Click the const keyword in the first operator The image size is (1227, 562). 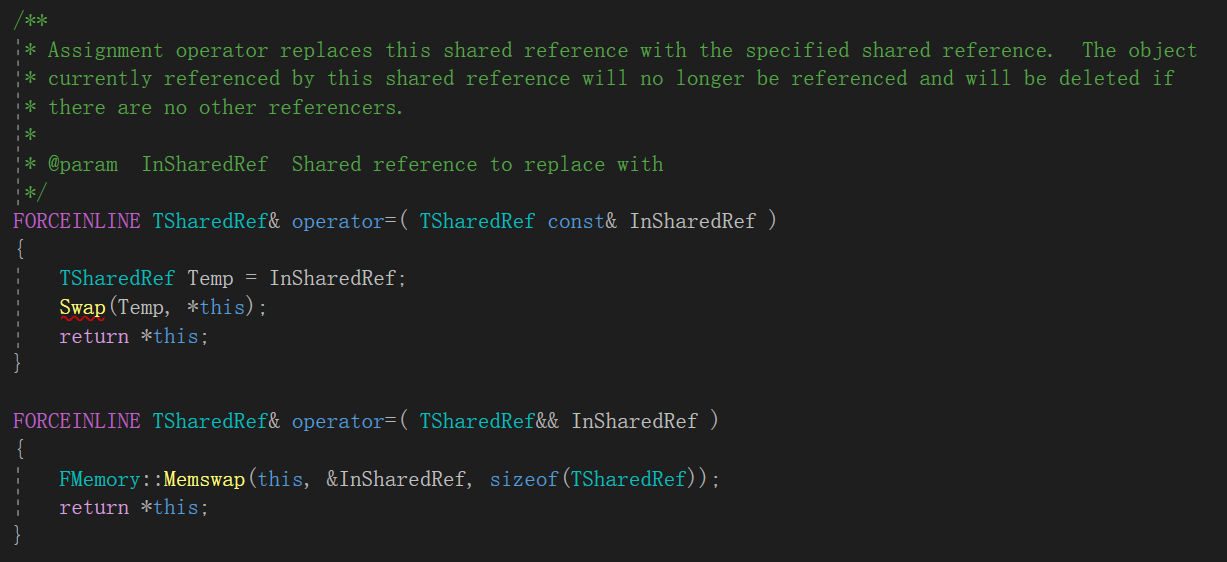(576, 221)
